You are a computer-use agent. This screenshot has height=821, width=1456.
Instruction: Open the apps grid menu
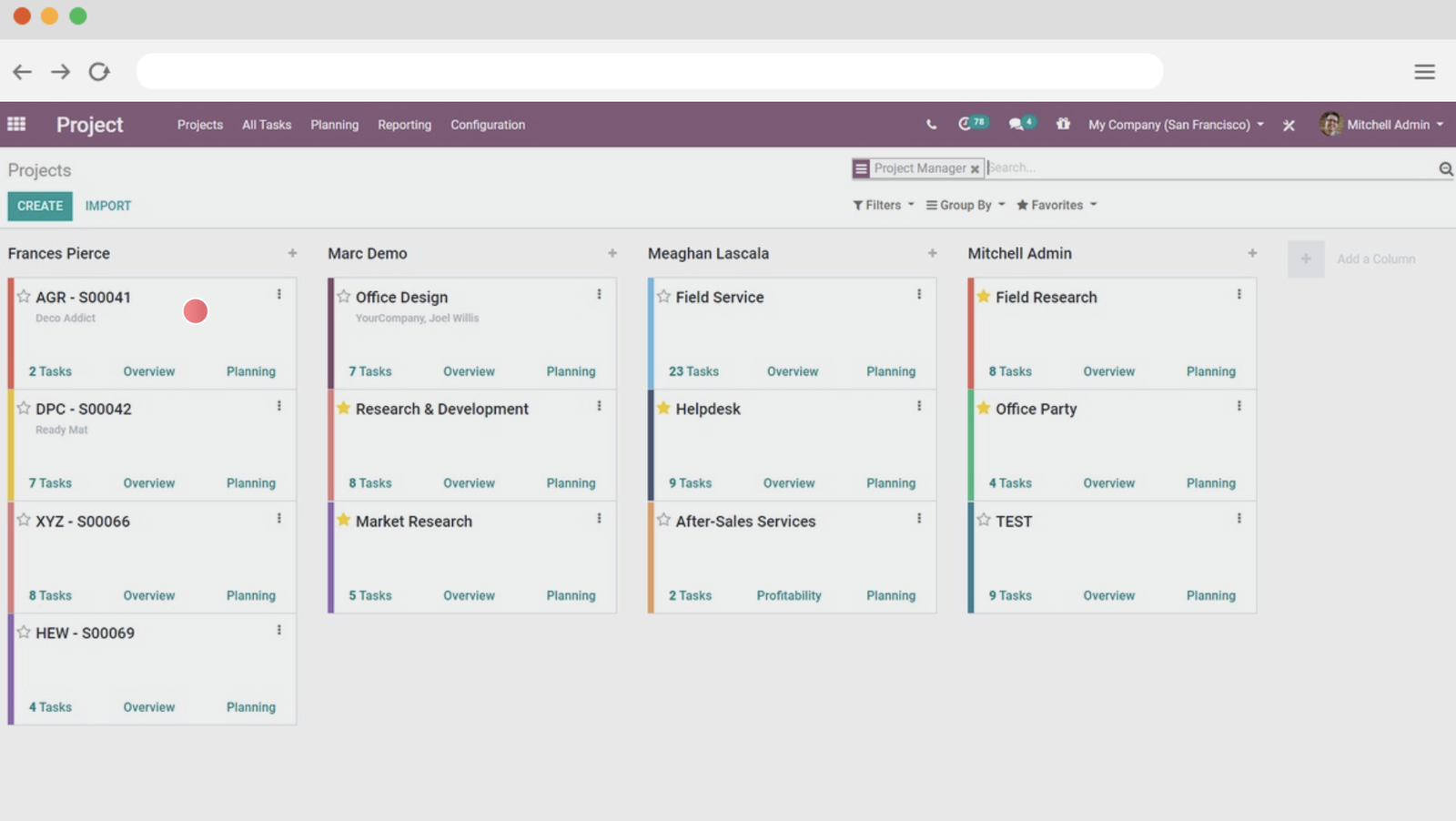[15, 125]
